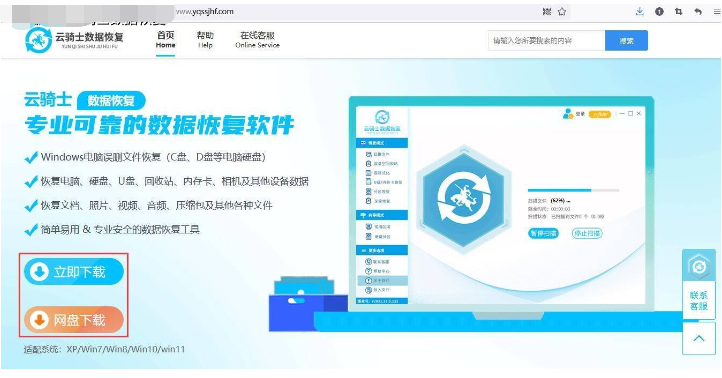This screenshot has width=722, height=378.
Task: Click the 云骑士 title text
Action: (x=48, y=100)
